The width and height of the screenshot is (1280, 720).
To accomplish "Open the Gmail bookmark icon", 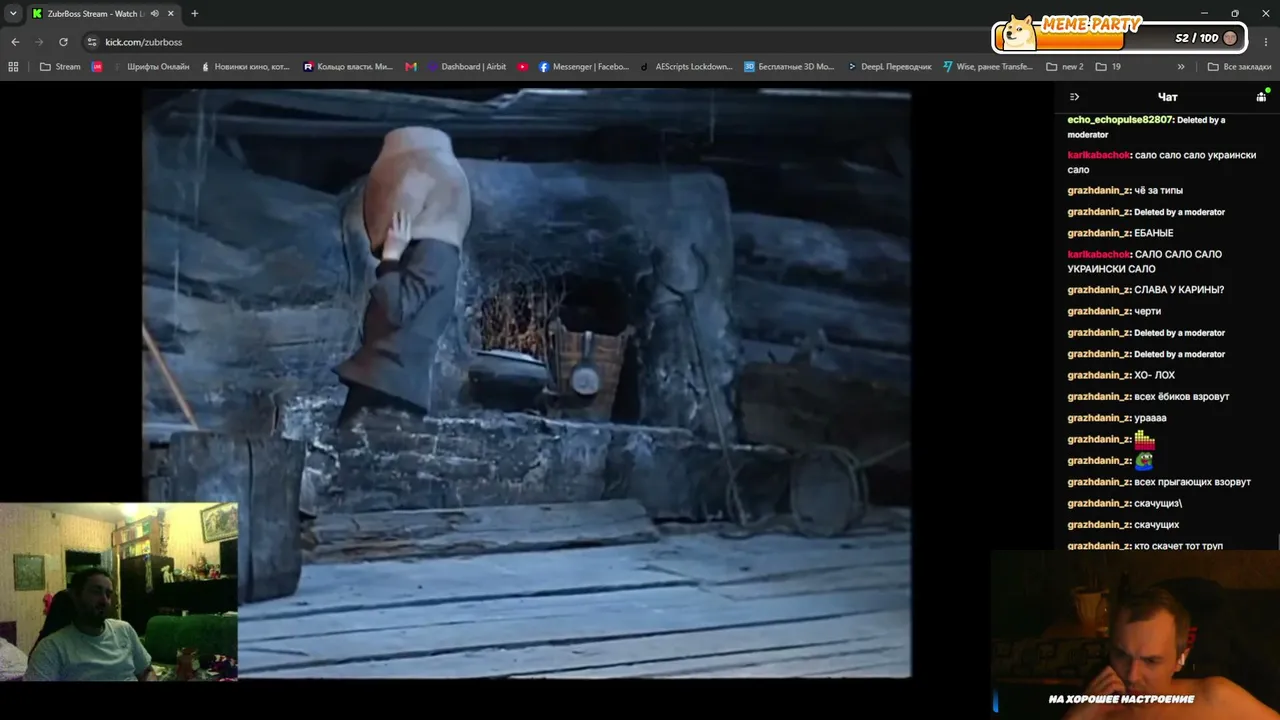I will tap(411, 67).
